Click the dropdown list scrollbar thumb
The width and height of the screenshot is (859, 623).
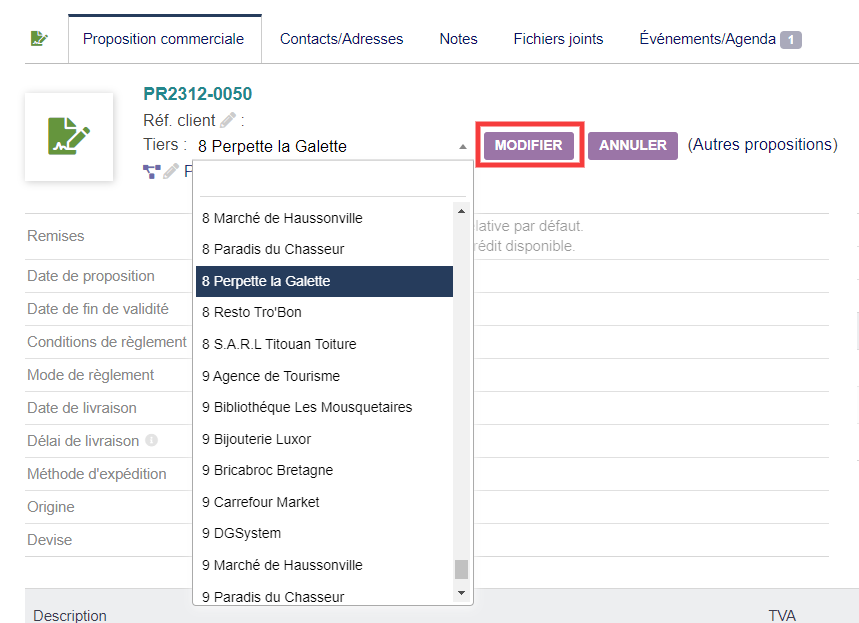point(461,569)
